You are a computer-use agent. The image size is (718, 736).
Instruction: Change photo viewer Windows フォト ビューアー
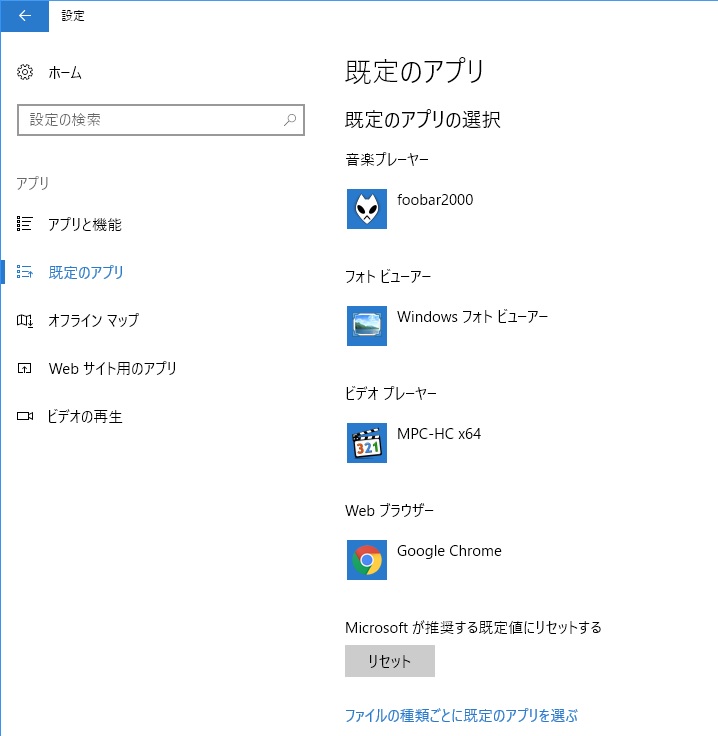coord(472,317)
